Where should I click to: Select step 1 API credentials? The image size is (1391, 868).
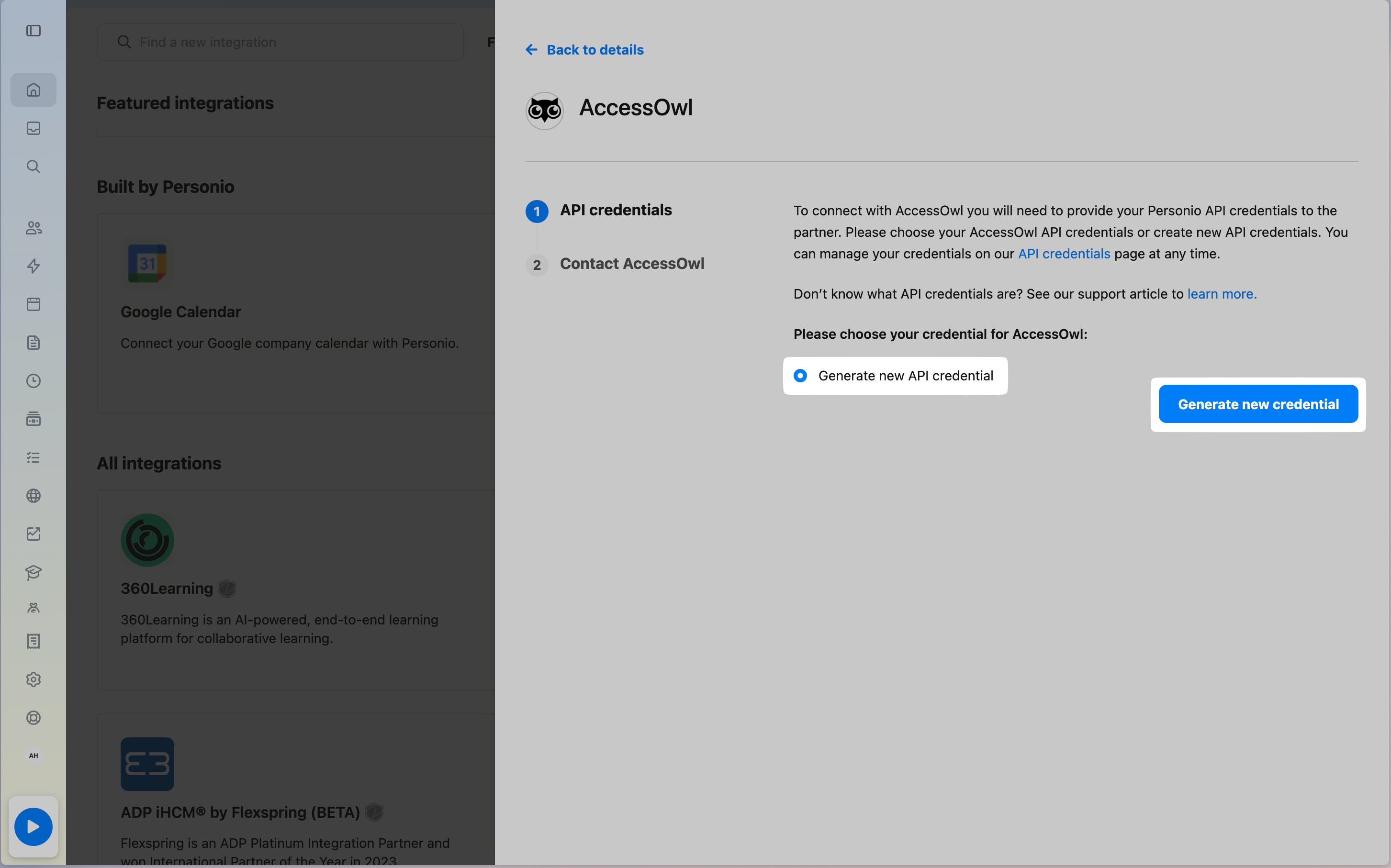tap(599, 210)
